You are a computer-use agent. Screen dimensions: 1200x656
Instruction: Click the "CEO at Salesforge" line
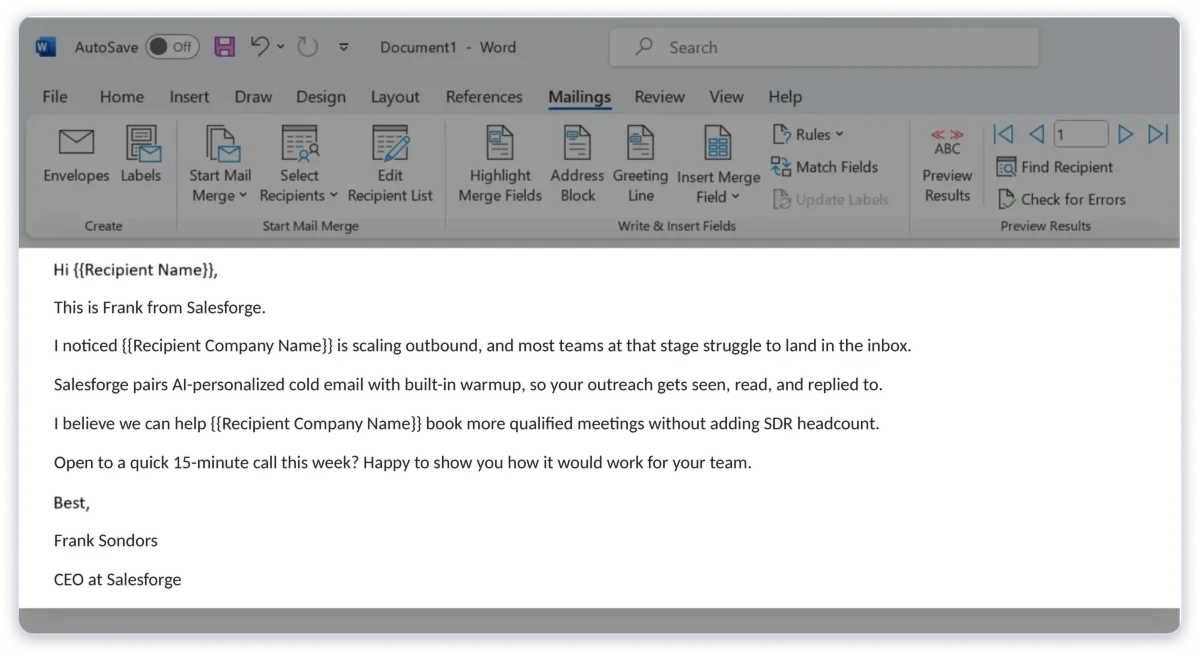click(x=117, y=579)
